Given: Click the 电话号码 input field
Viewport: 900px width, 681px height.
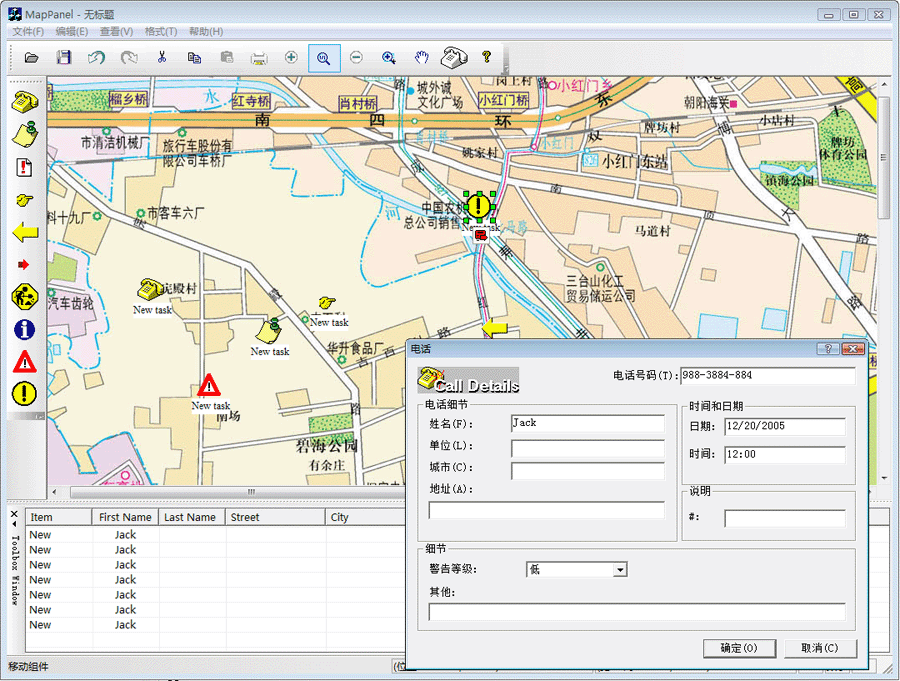Looking at the screenshot, I should point(767,376).
